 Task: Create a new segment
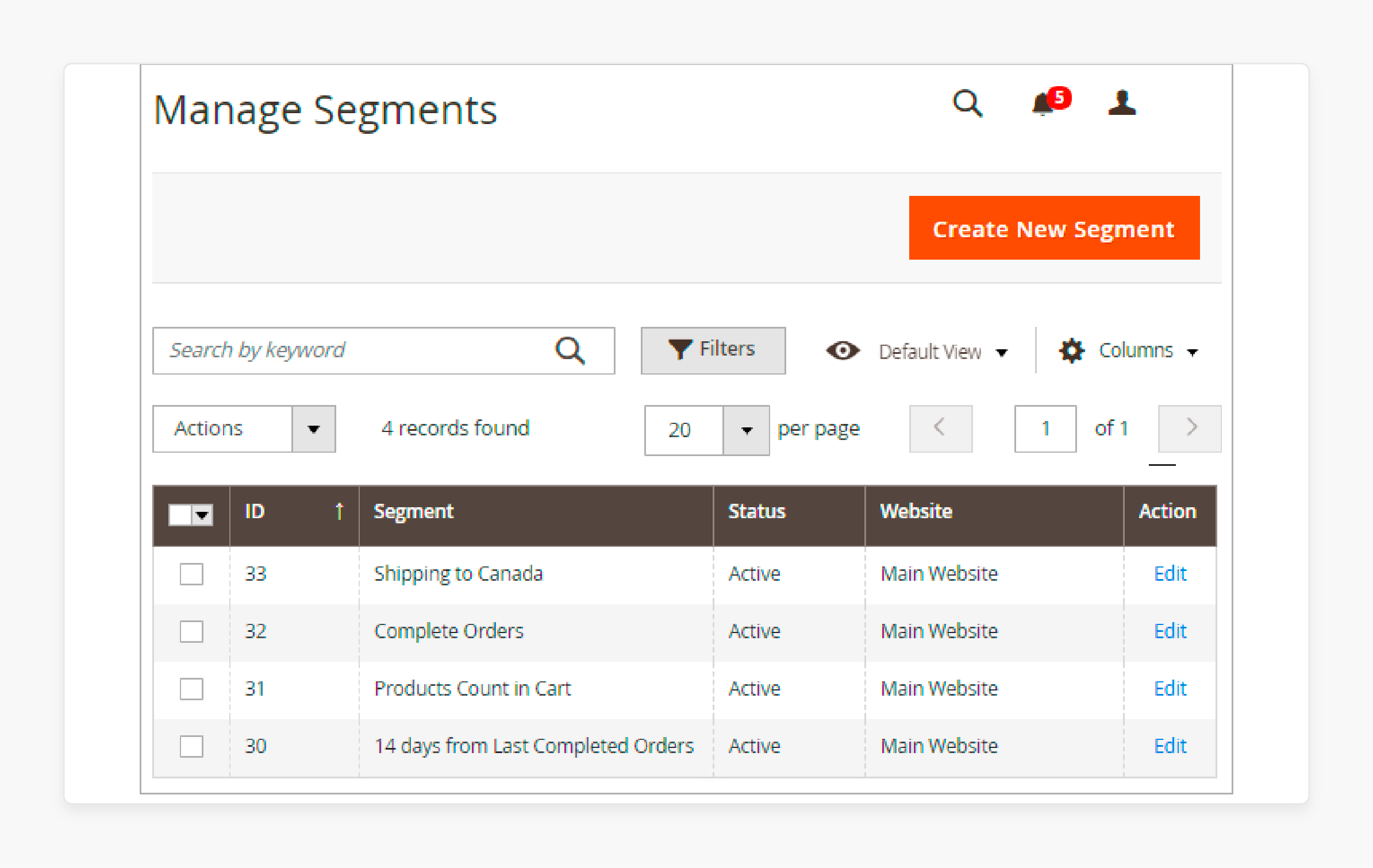1054,228
